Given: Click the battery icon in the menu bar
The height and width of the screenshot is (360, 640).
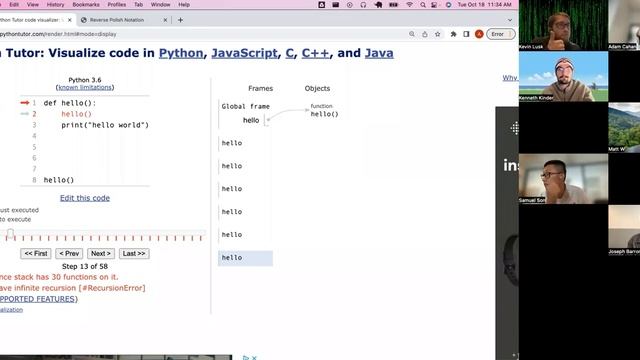Looking at the screenshot, I should click(393, 4).
